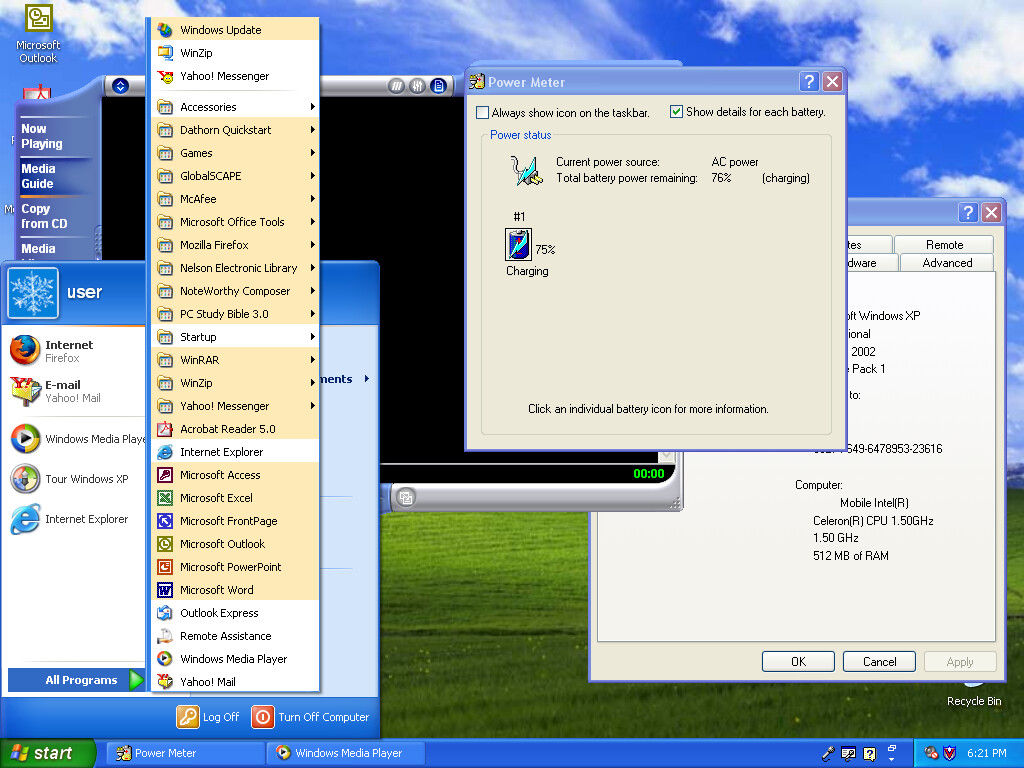Click Turn Off Computer

click(x=311, y=717)
